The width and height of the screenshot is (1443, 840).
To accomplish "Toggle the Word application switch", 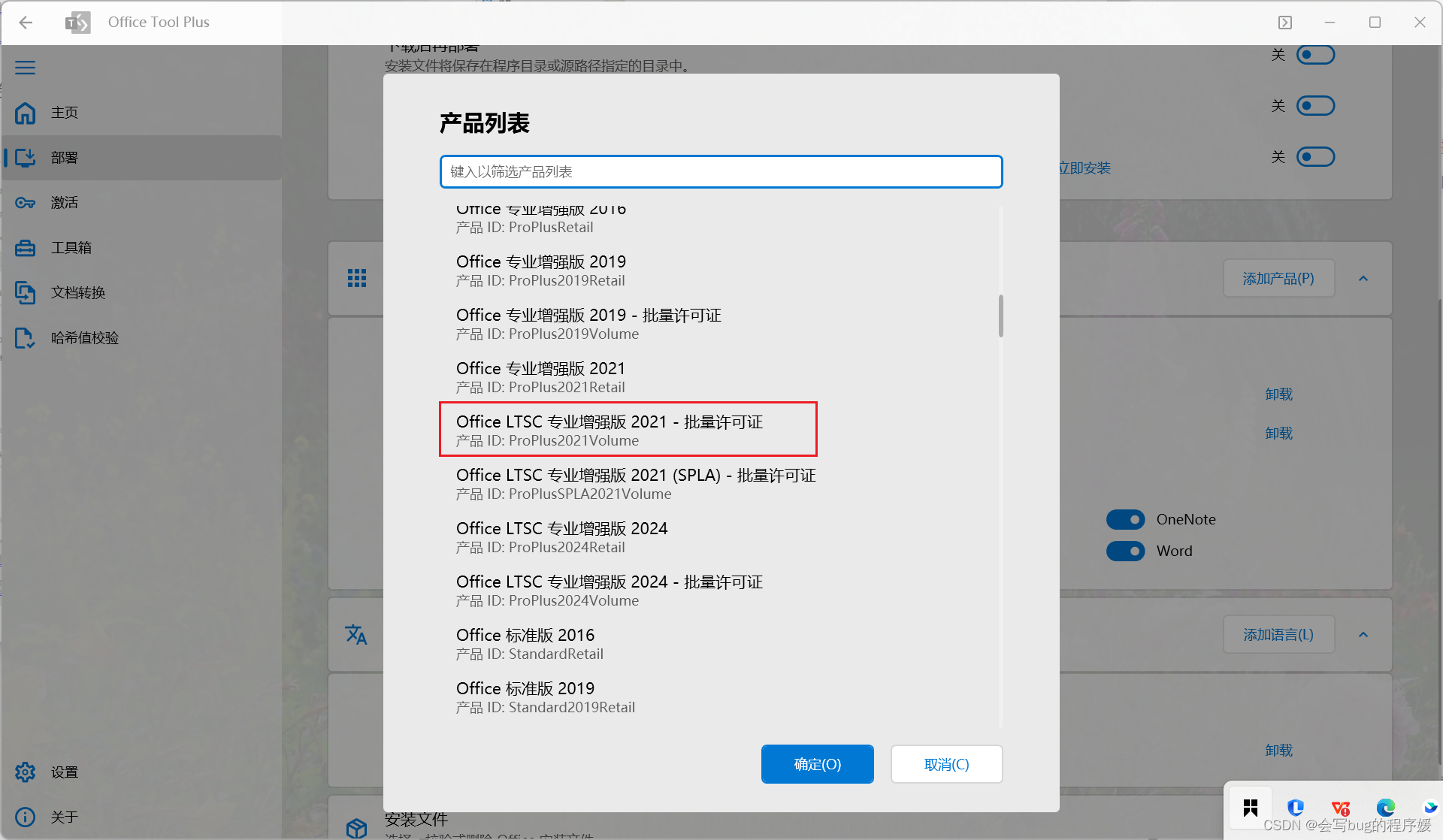I will coord(1125,551).
